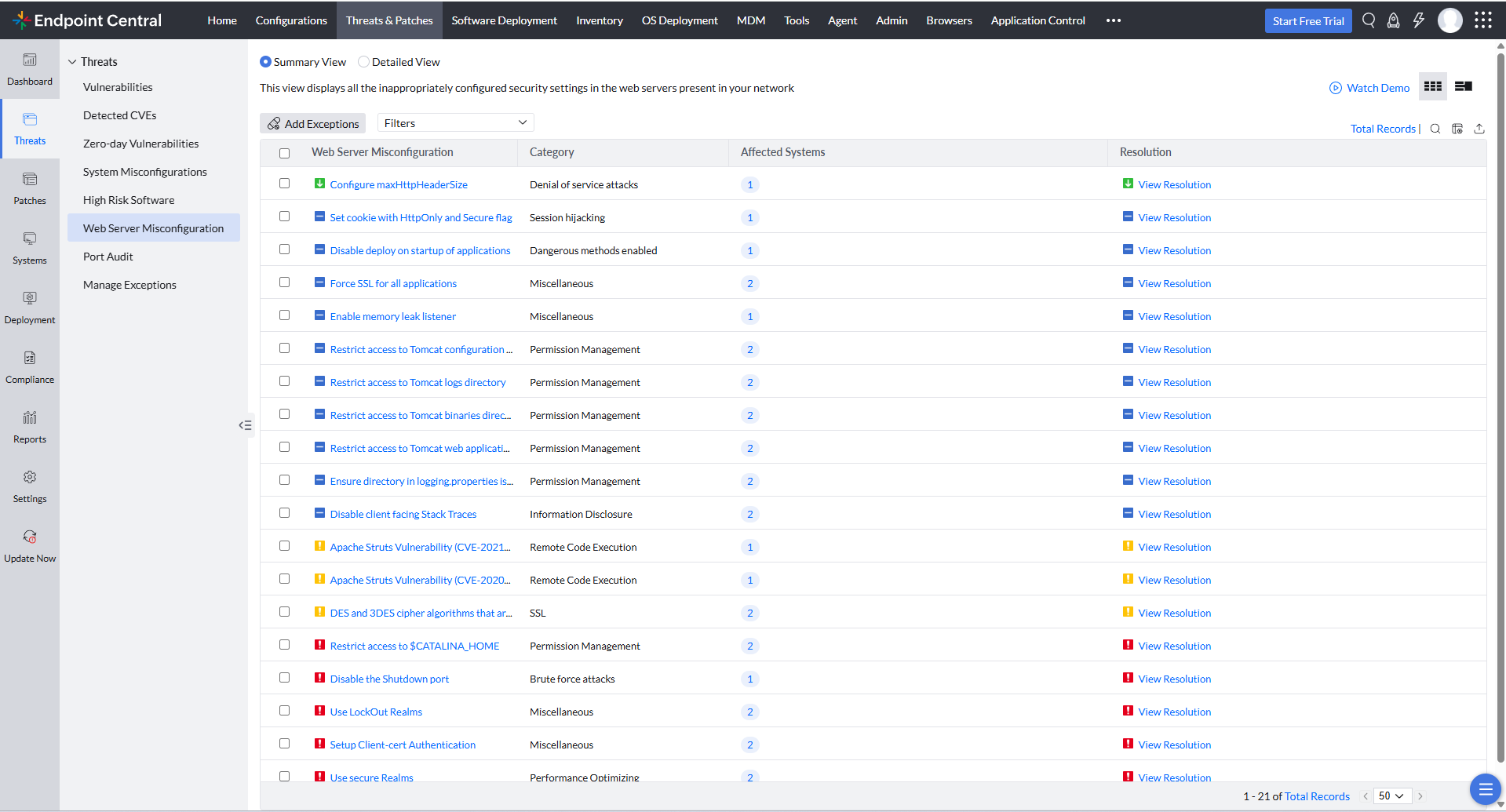Open the MDM tab
This screenshot has height=812, width=1506.
point(751,20)
